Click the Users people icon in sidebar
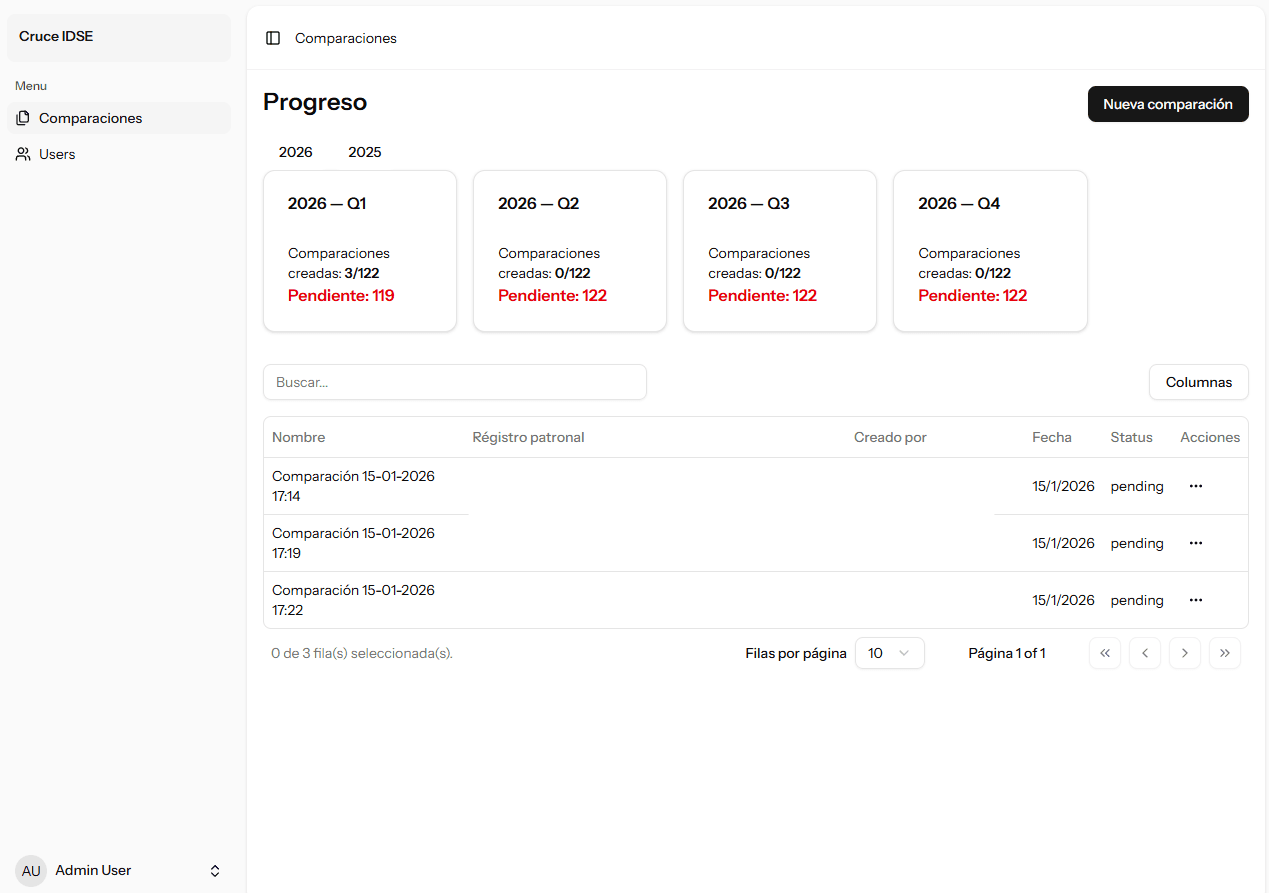The height and width of the screenshot is (893, 1269). click(x=23, y=154)
